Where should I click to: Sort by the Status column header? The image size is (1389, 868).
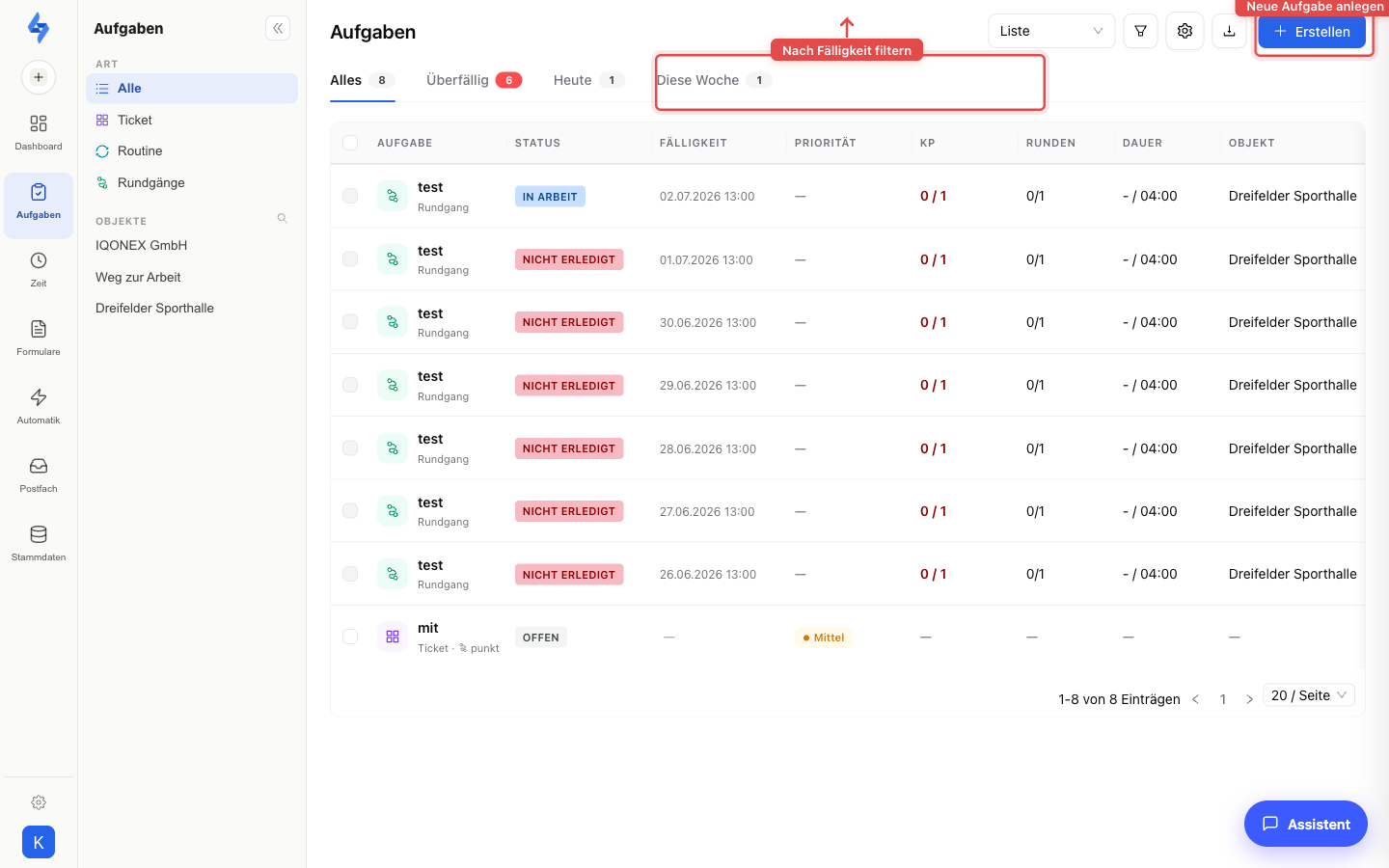[537, 143]
